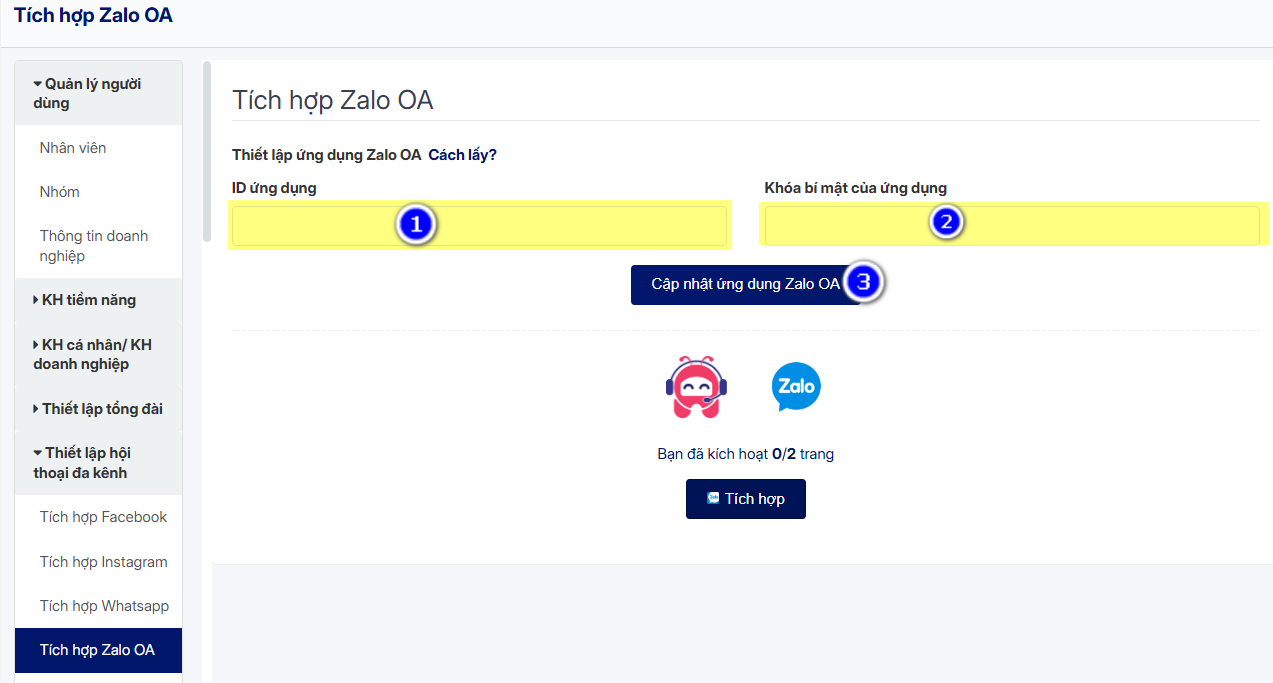Expand the Thiết lập tổng đài section
Image resolution: width=1273 pixels, height=683 pixels.
98,408
